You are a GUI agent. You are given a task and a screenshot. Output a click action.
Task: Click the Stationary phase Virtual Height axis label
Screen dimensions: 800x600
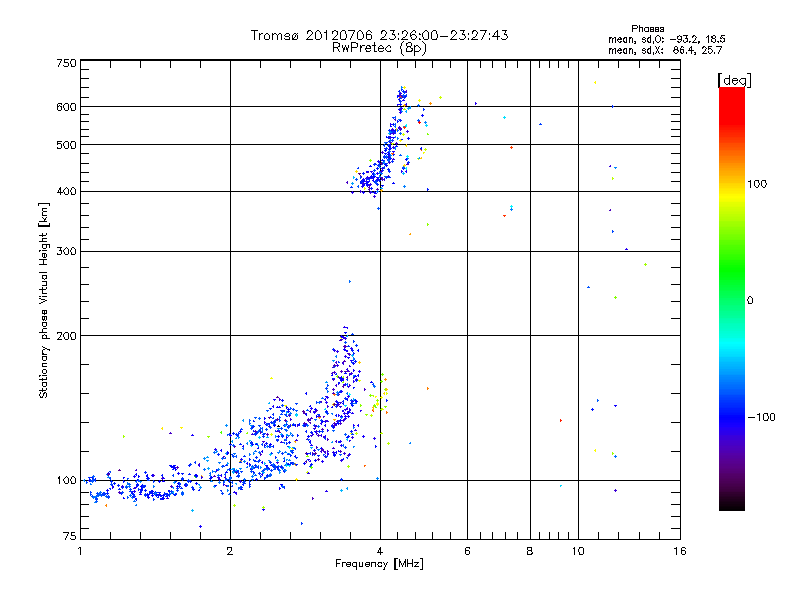pyautogui.click(x=44, y=300)
